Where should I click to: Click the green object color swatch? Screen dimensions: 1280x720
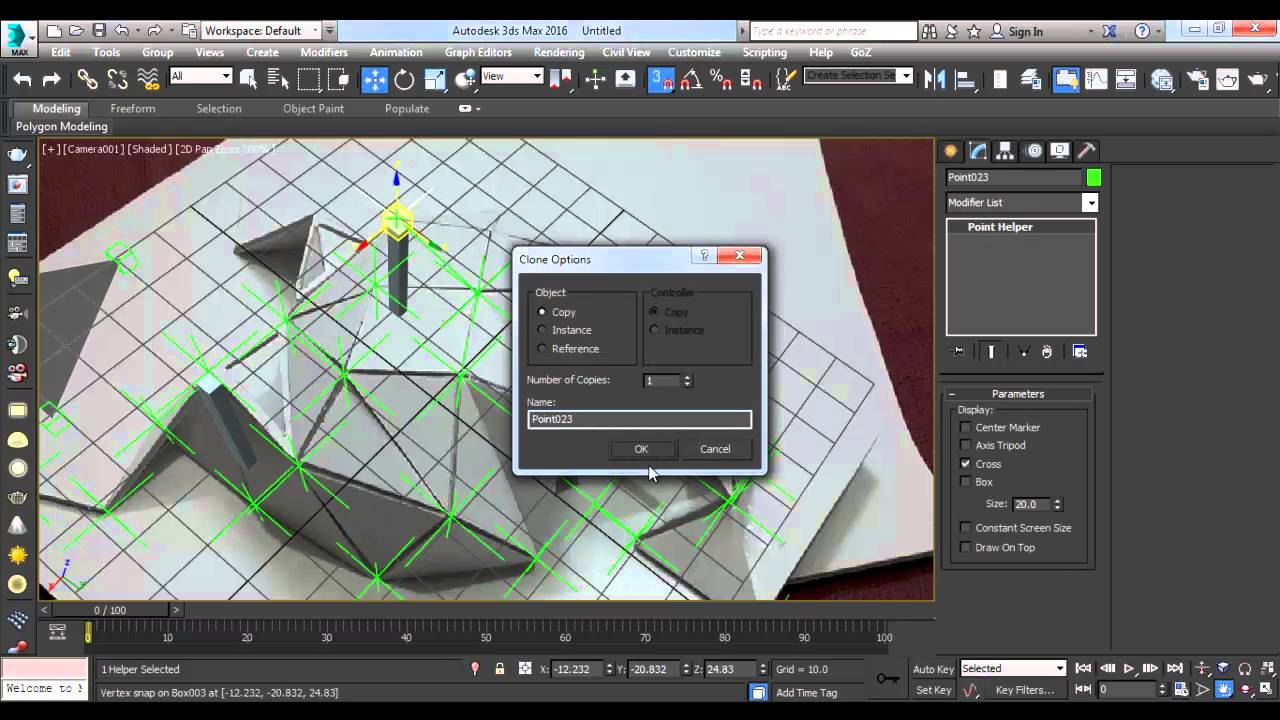(1093, 177)
